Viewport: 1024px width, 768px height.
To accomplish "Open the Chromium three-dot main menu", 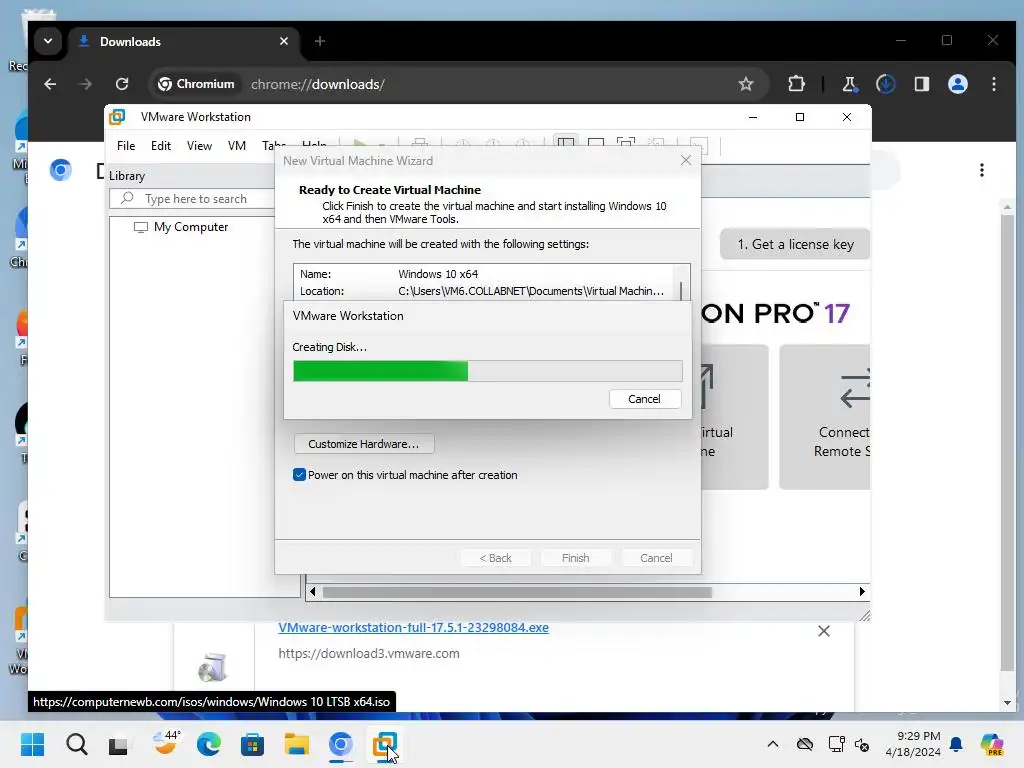I will tap(994, 84).
